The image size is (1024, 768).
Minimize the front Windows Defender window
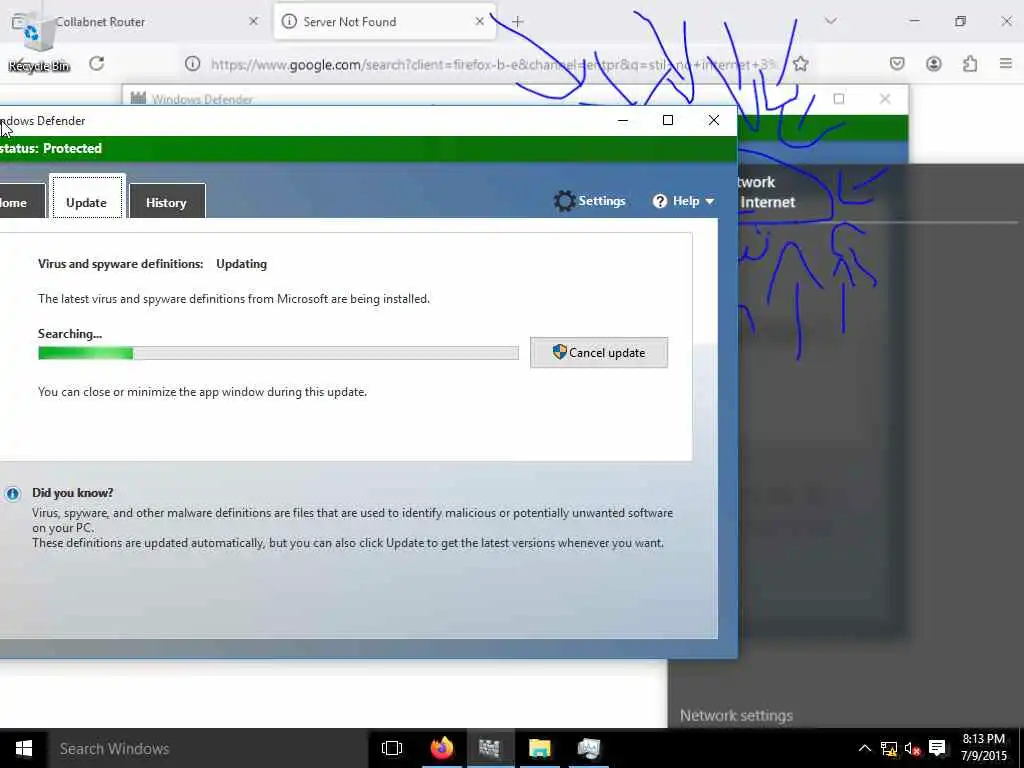coord(623,120)
